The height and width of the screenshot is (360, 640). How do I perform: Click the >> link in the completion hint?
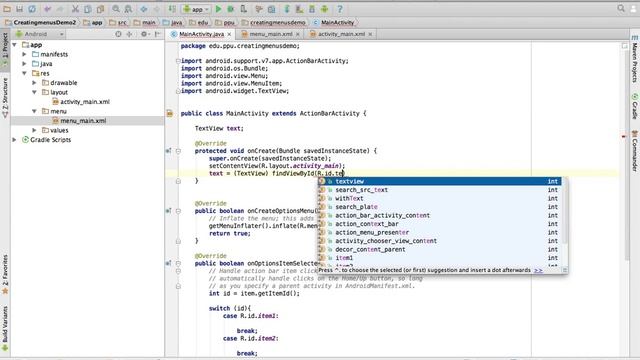pyautogui.click(x=538, y=270)
